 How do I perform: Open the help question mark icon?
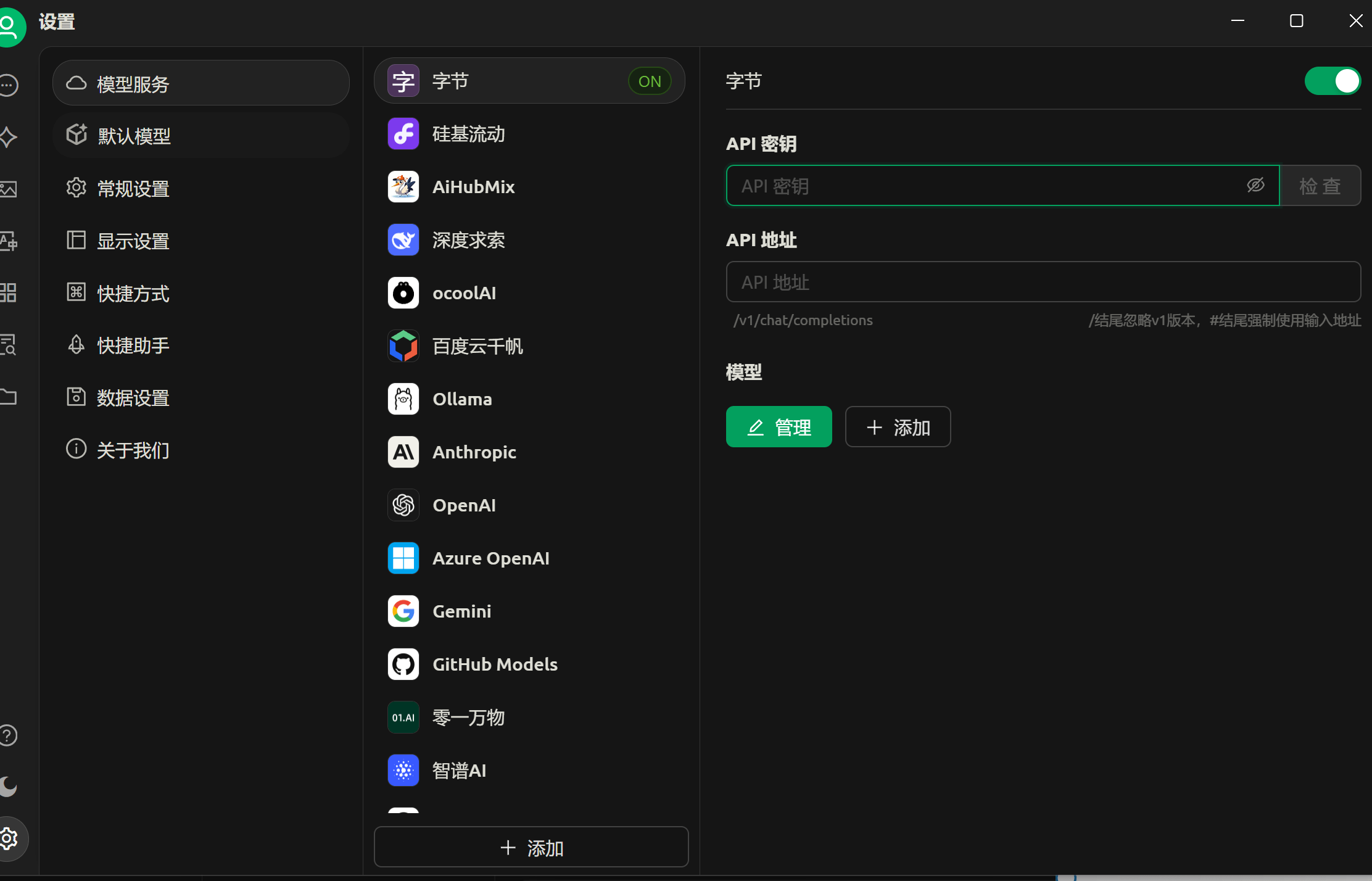8,735
